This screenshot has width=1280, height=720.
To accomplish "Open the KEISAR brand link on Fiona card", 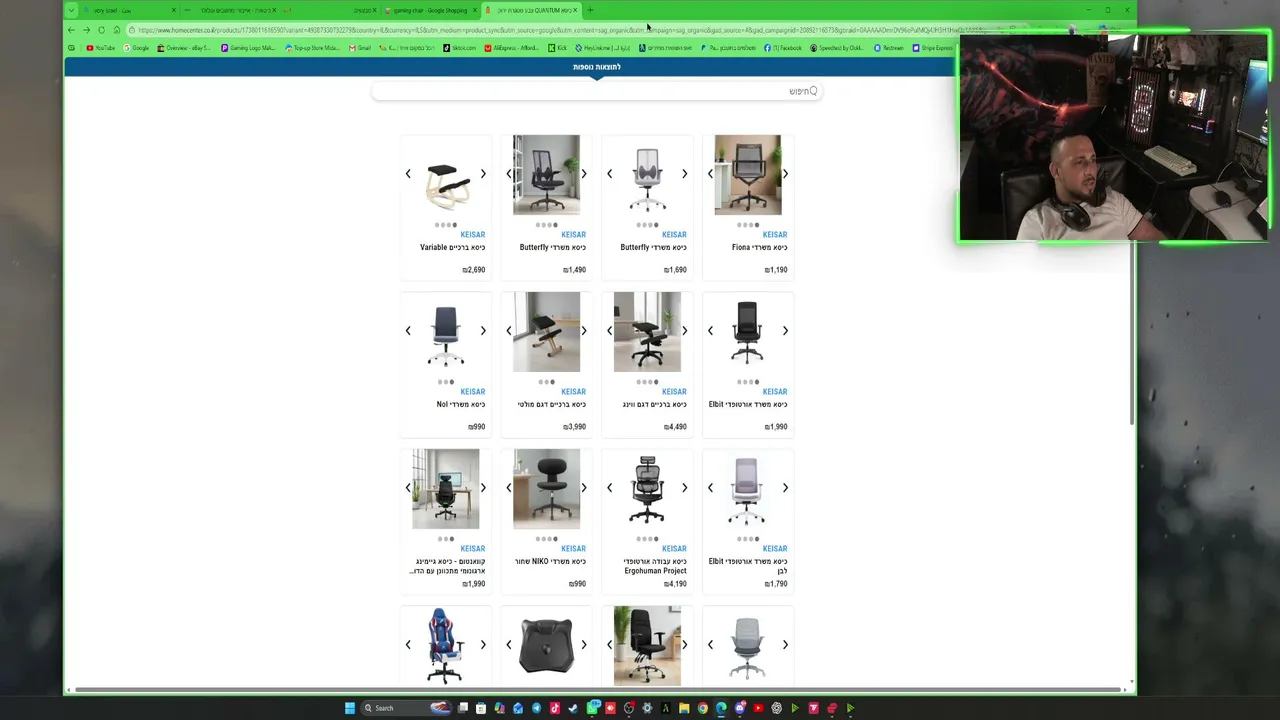I will (775, 235).
